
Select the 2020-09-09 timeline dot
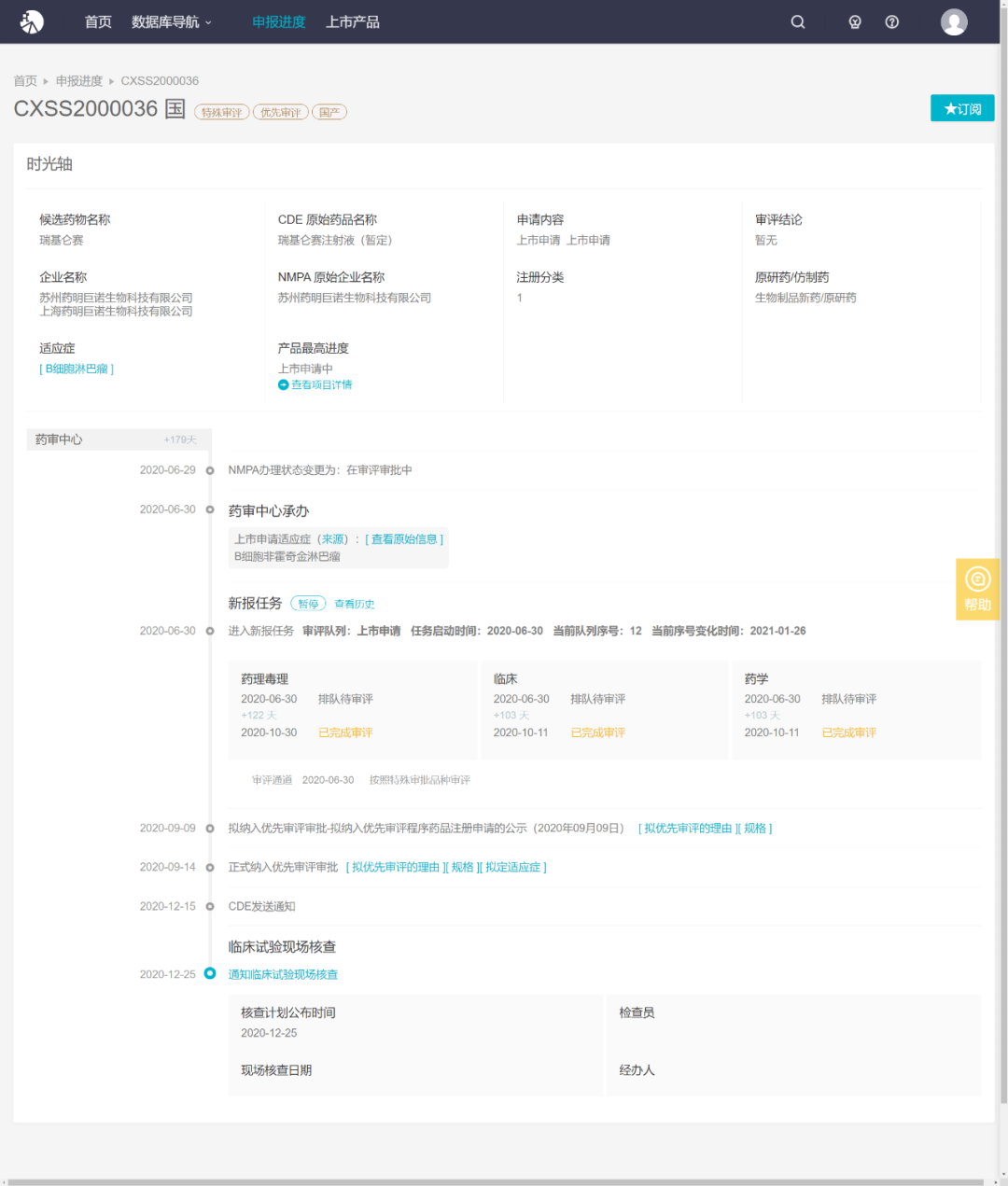210,829
